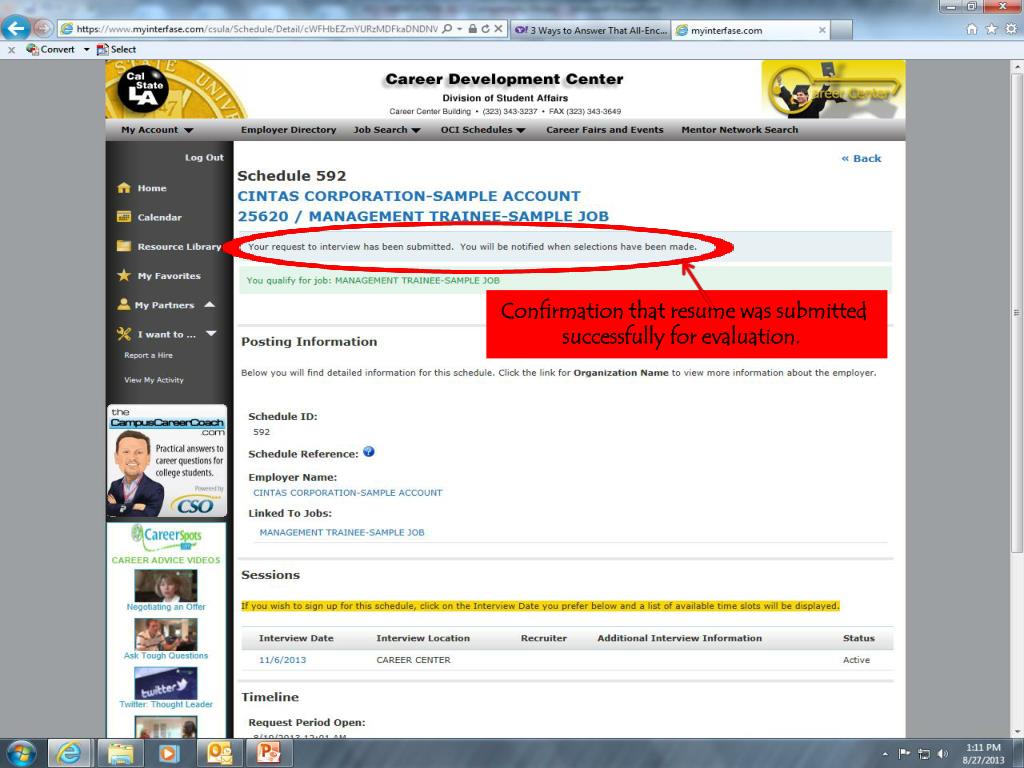Click the Action Center flag tray icon
Image resolution: width=1024 pixels, height=768 pixels.
coord(904,754)
